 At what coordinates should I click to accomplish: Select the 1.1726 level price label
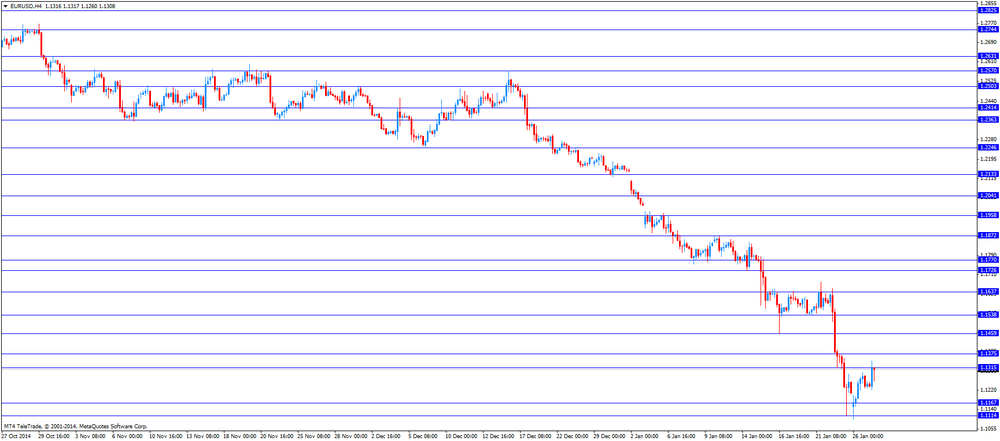[x=987, y=271]
